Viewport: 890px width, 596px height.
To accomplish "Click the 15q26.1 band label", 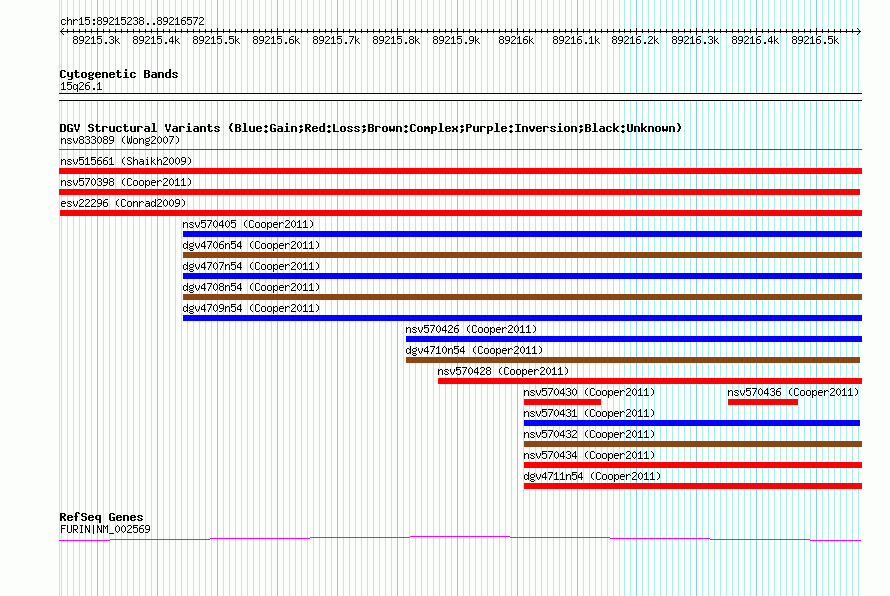I will (x=81, y=86).
